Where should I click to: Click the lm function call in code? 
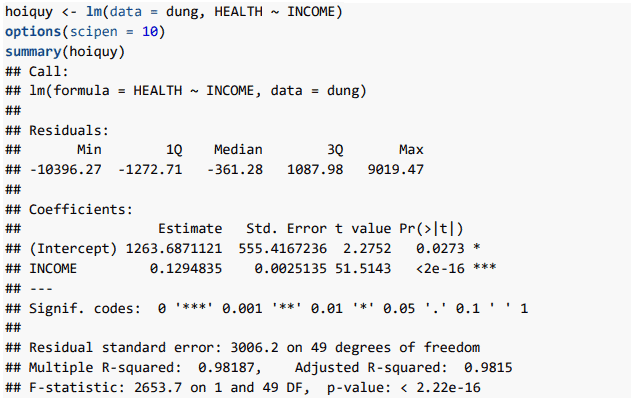click(214, 12)
